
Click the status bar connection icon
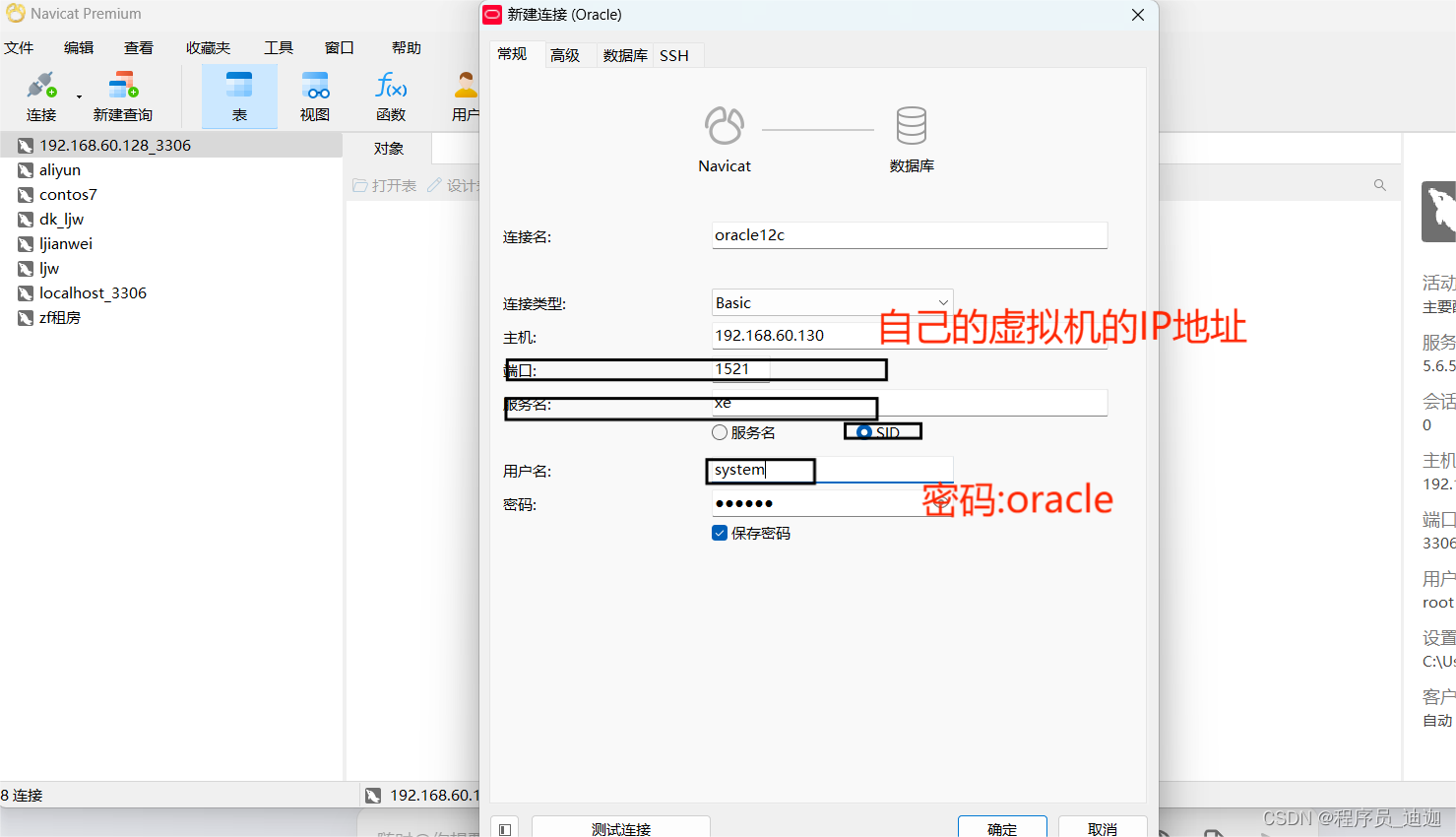point(373,796)
